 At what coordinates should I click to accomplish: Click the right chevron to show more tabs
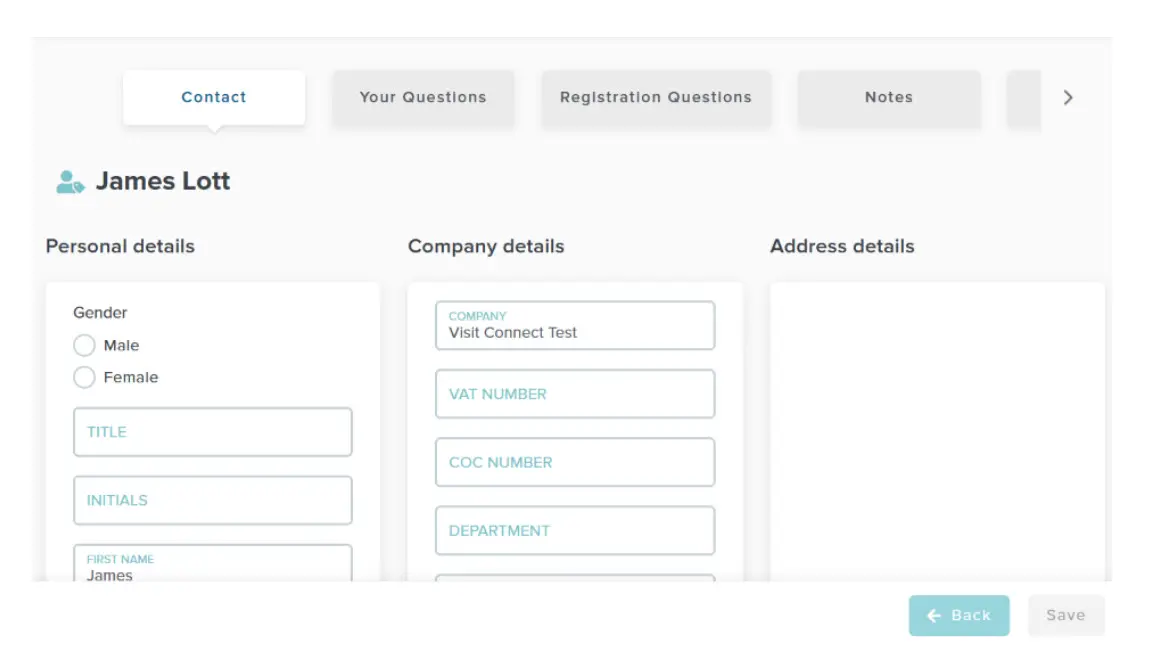(x=1068, y=97)
